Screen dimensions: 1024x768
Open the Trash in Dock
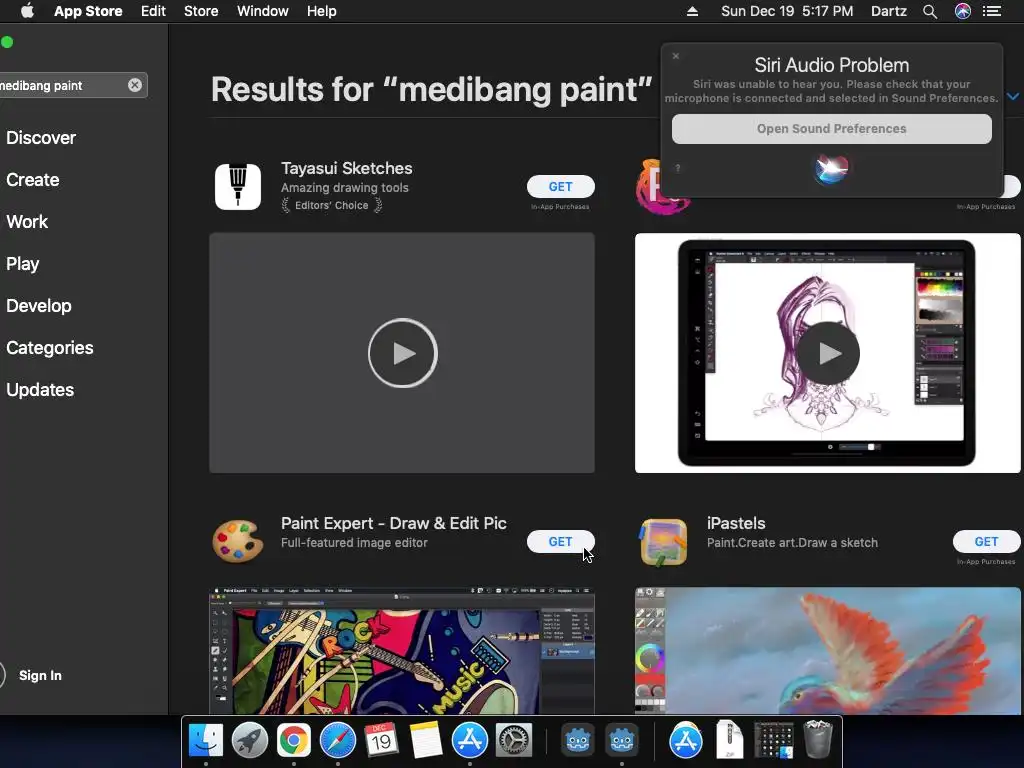pos(817,740)
